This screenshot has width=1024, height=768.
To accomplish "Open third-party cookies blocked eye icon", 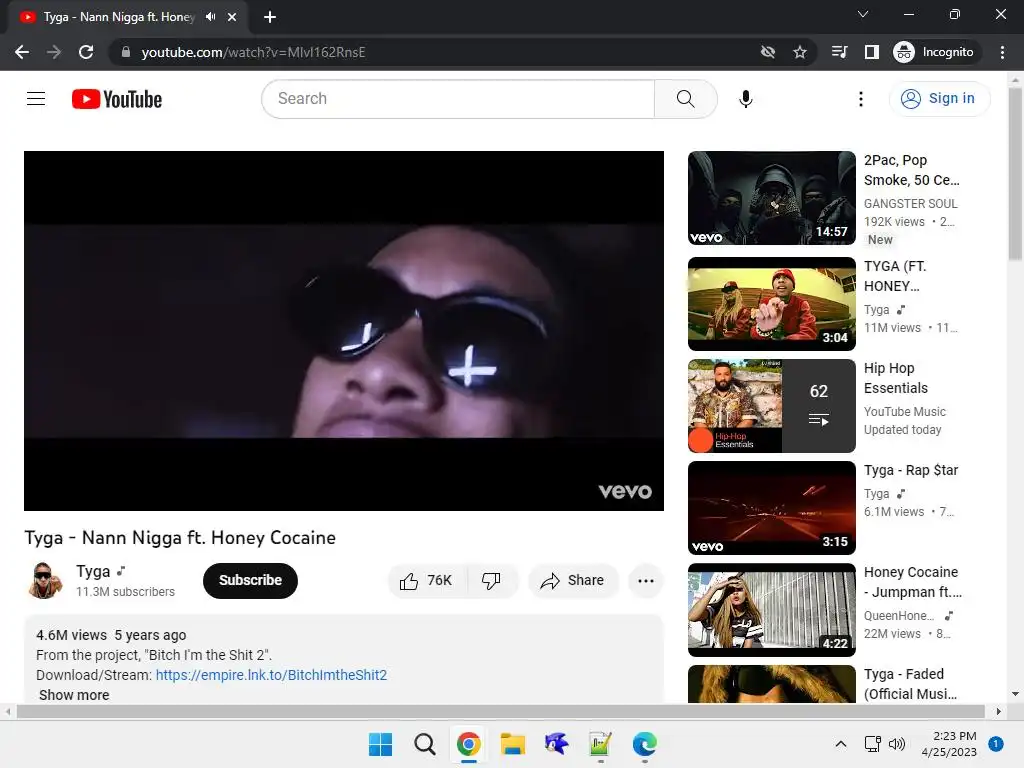I will (x=768, y=52).
